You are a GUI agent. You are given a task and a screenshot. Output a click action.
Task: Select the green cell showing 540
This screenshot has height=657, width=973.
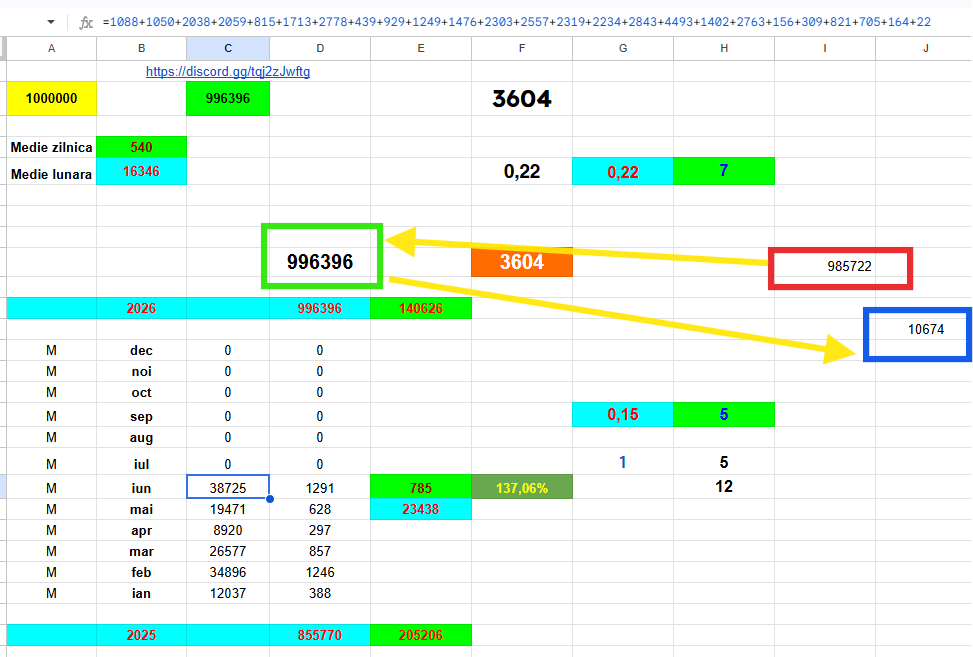141,147
